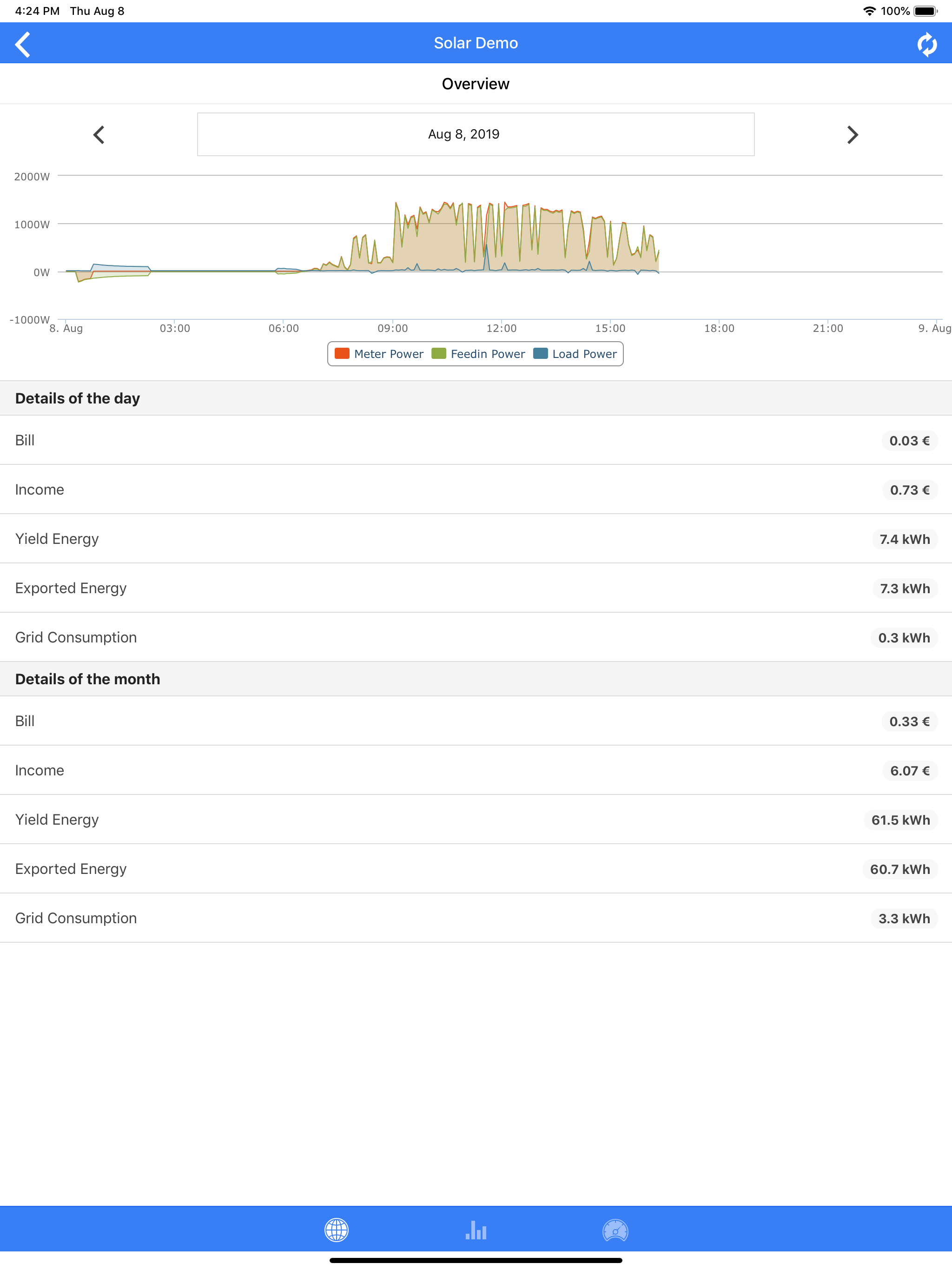Click the orange Meter Power swatch
This screenshot has height=1270, width=952.
[x=342, y=353]
